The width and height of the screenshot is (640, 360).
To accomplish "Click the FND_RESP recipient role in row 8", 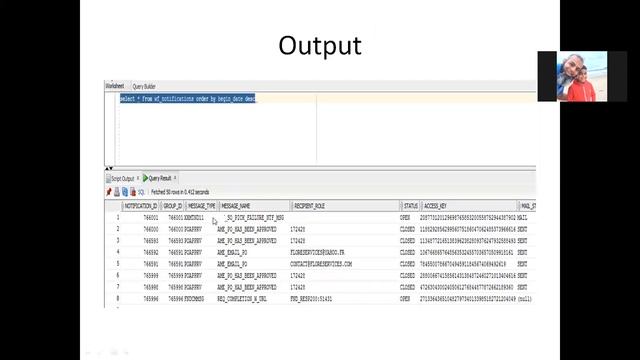I will (x=311, y=299).
